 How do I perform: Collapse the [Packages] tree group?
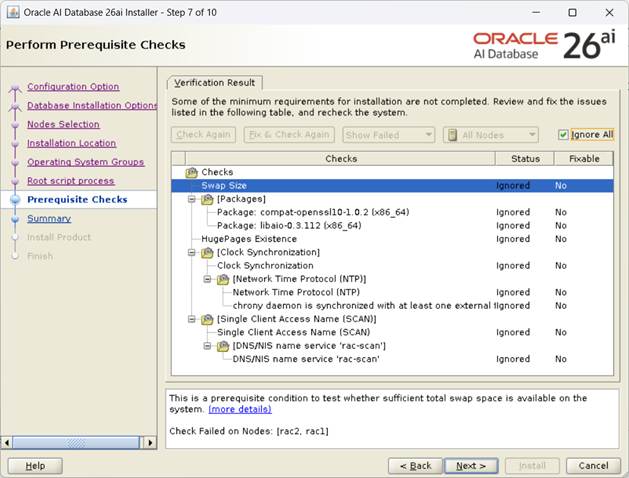click(192, 199)
